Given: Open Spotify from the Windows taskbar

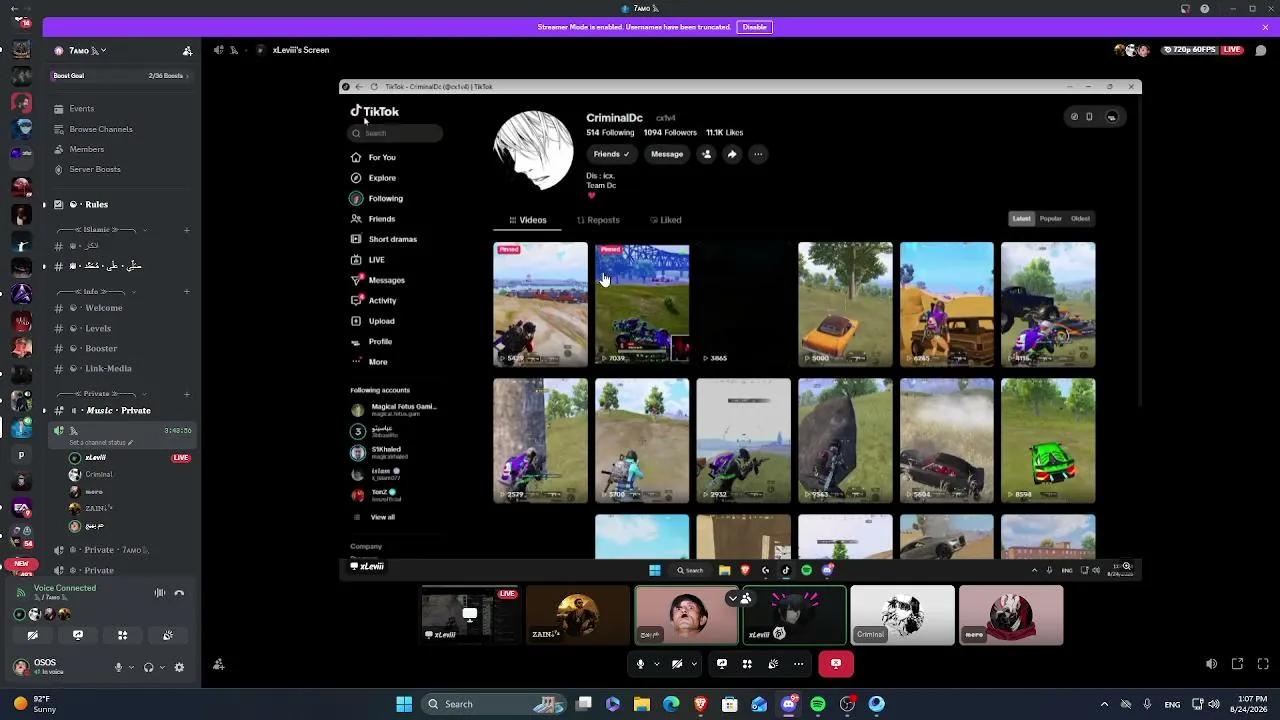Looking at the screenshot, I should click(818, 704).
